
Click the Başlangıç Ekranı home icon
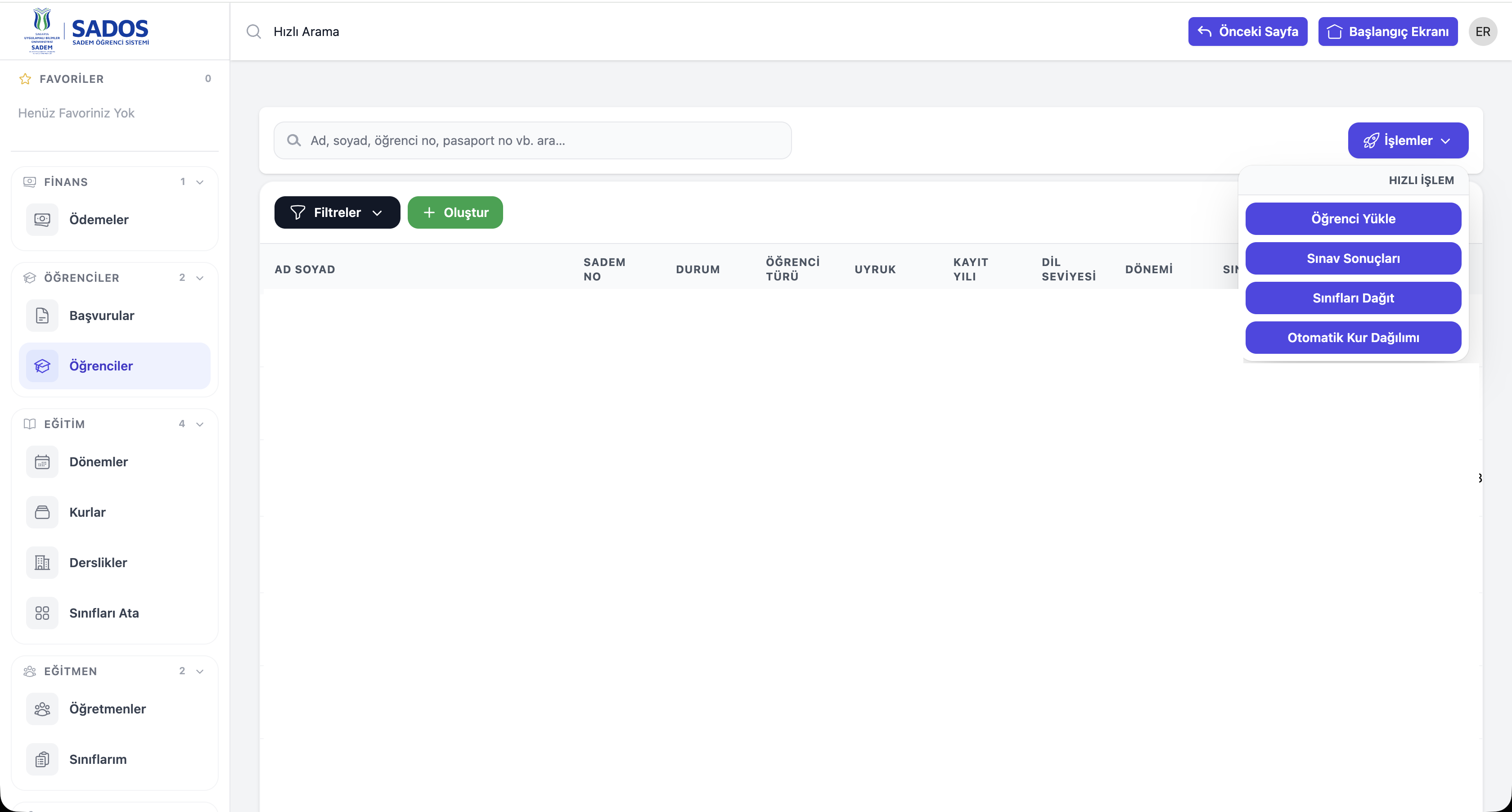coord(1335,31)
